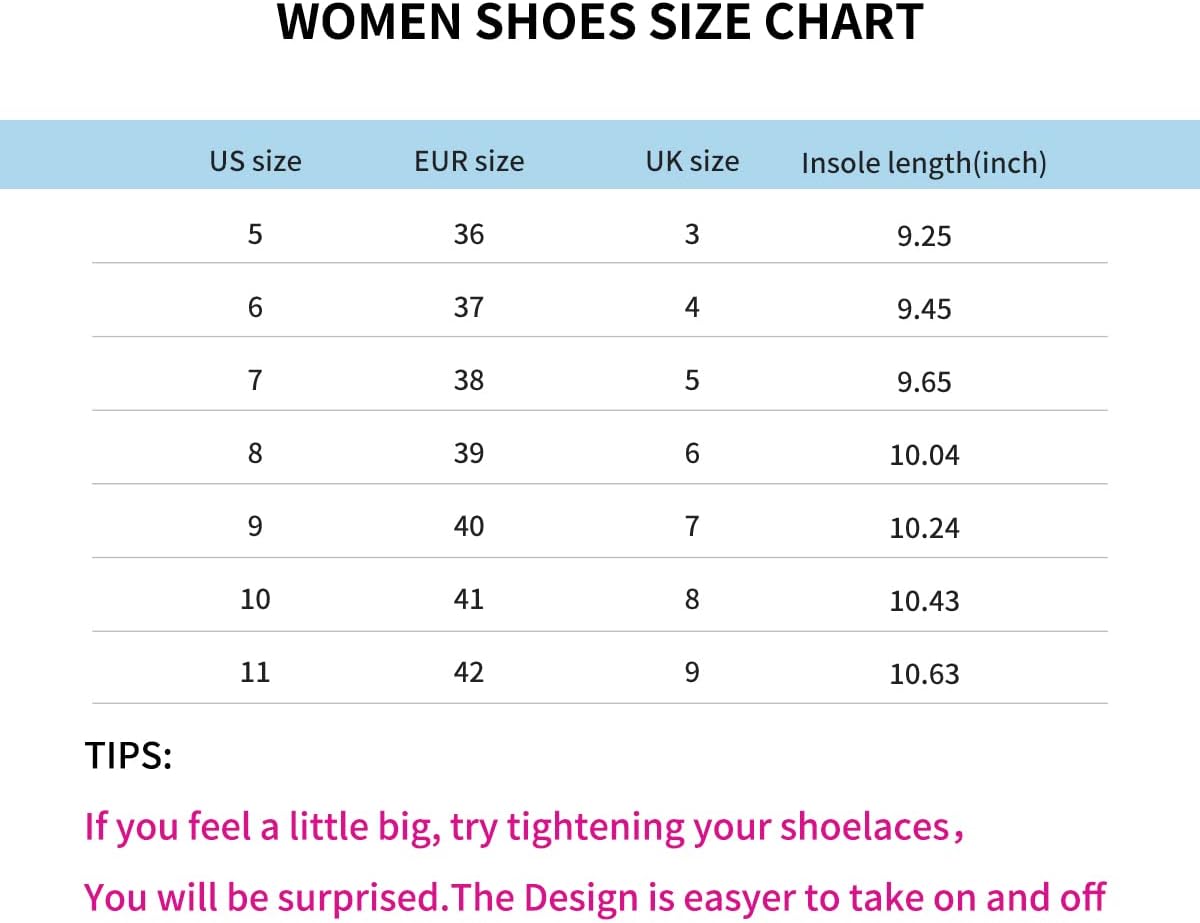Viewport: 1200px width, 923px height.
Task: Select US size 5 cell
Action: [255, 234]
